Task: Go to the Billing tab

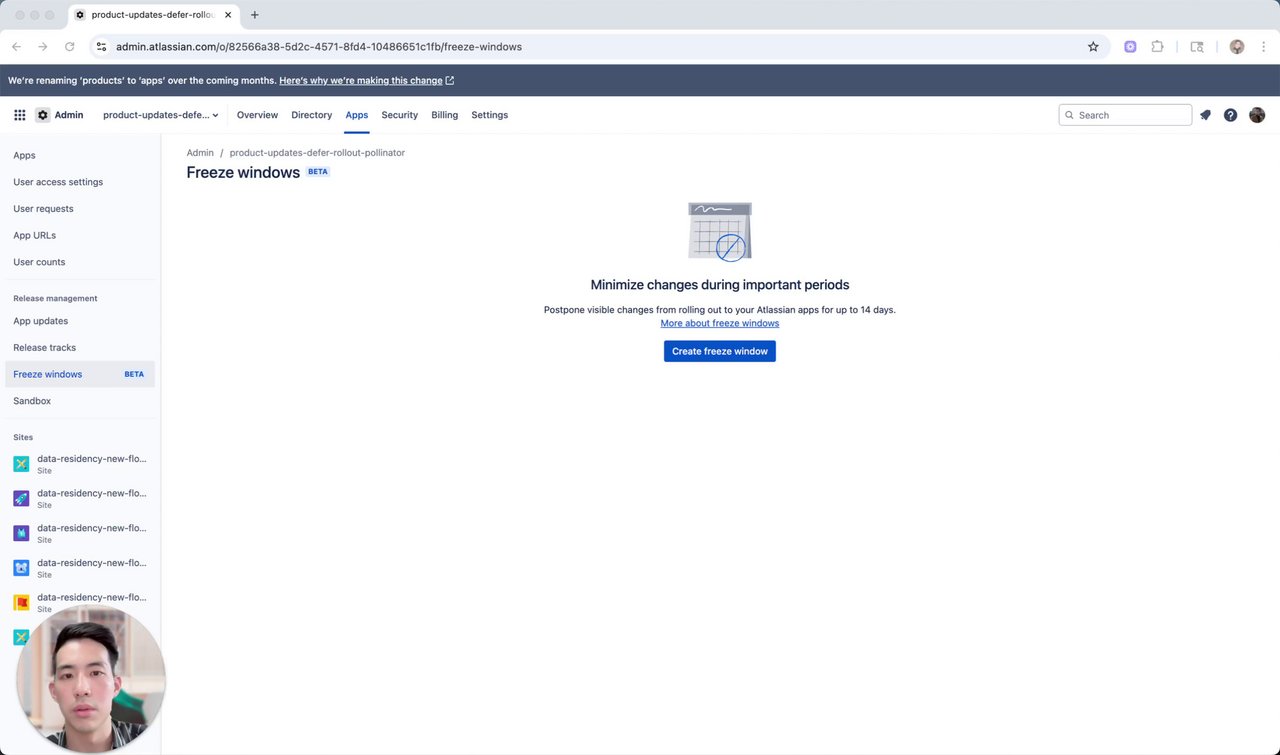Action: pyautogui.click(x=444, y=115)
